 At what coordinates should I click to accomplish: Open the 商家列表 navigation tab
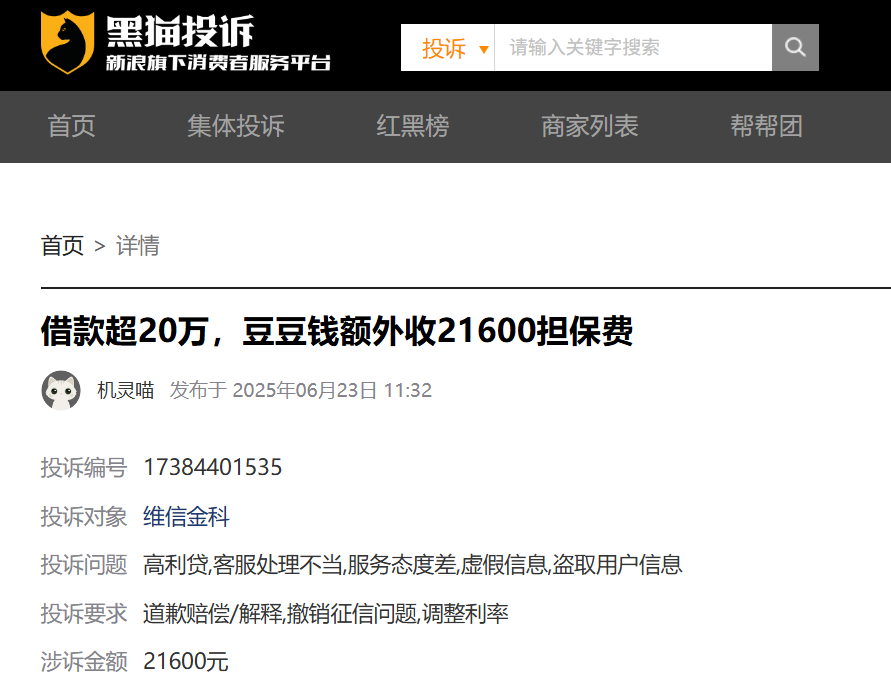(x=589, y=126)
